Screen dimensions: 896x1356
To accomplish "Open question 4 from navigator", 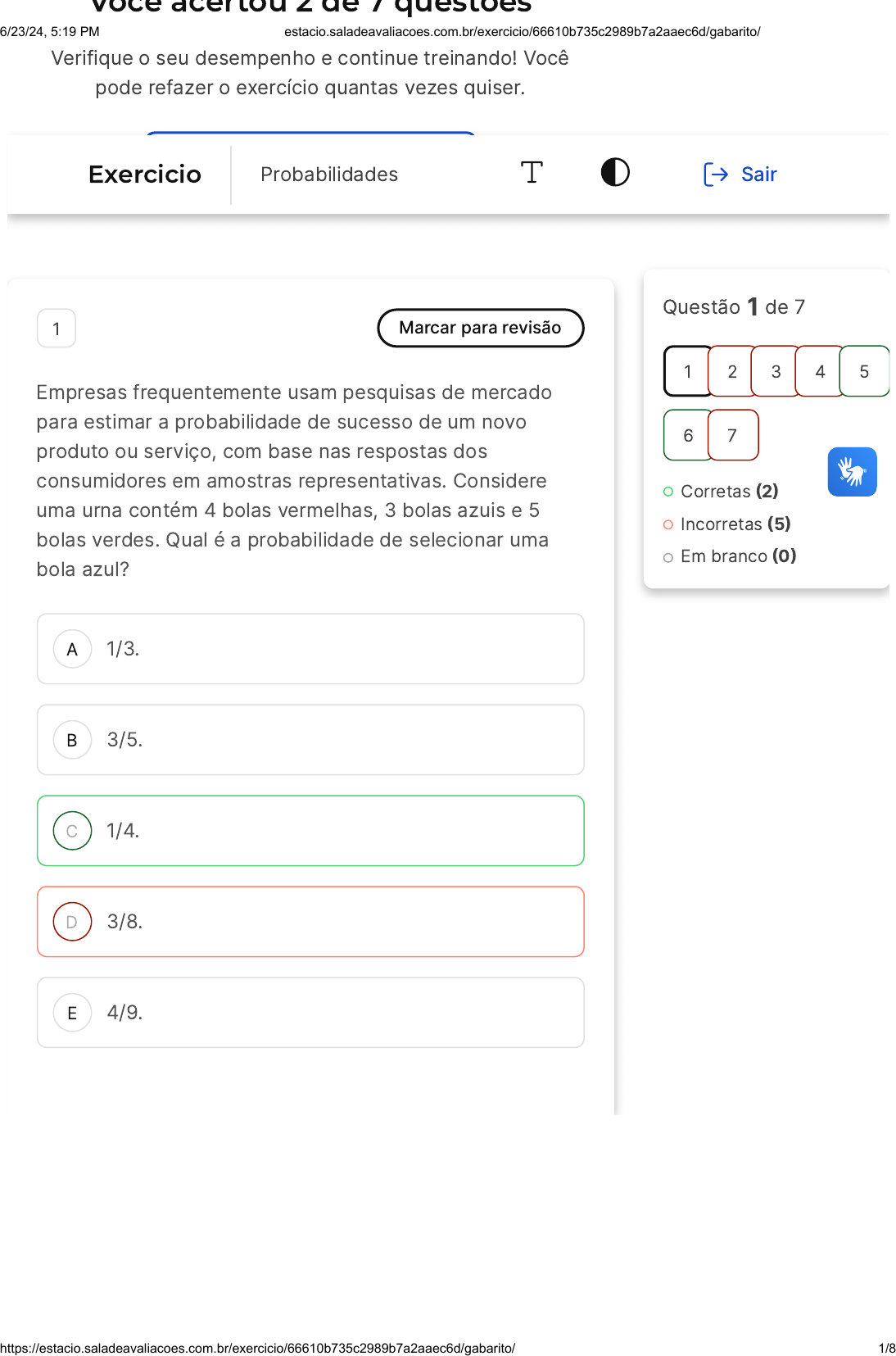I will point(820,372).
